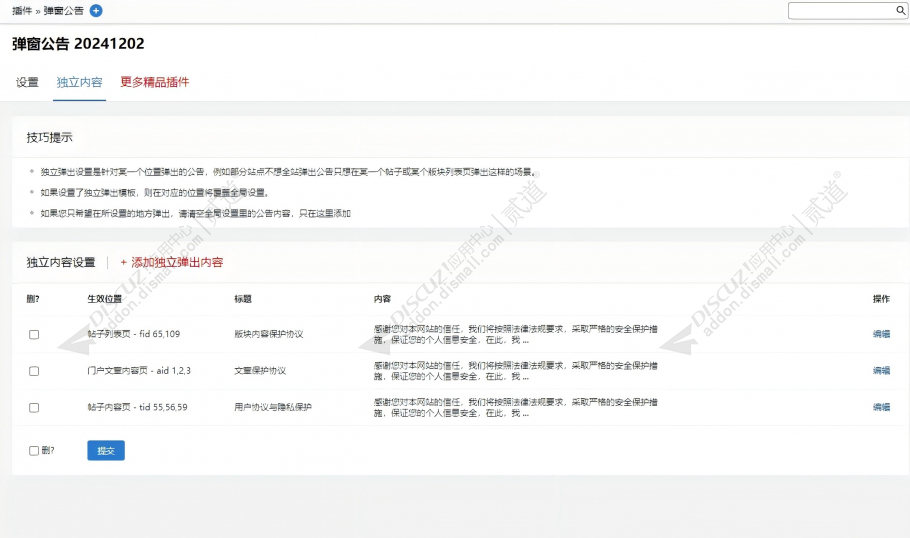
Task: Click the 用户协议与隐私保护 title cell
Action: [x=273, y=407]
